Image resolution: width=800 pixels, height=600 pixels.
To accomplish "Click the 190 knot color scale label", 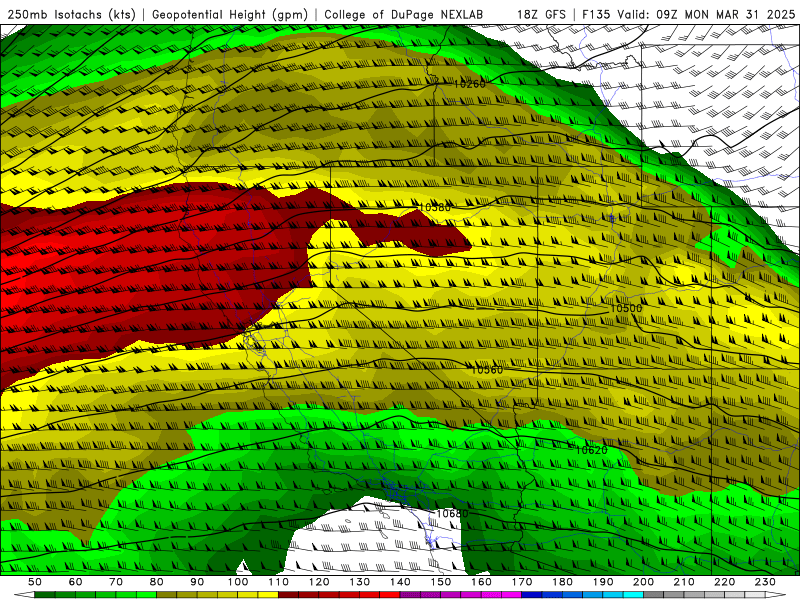I will 603,582.
